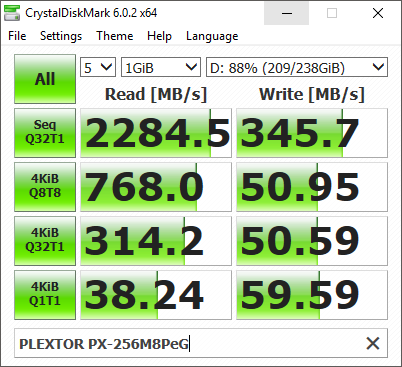Clear the comment field with the X icon
402x367 pixels.
pos(373,343)
